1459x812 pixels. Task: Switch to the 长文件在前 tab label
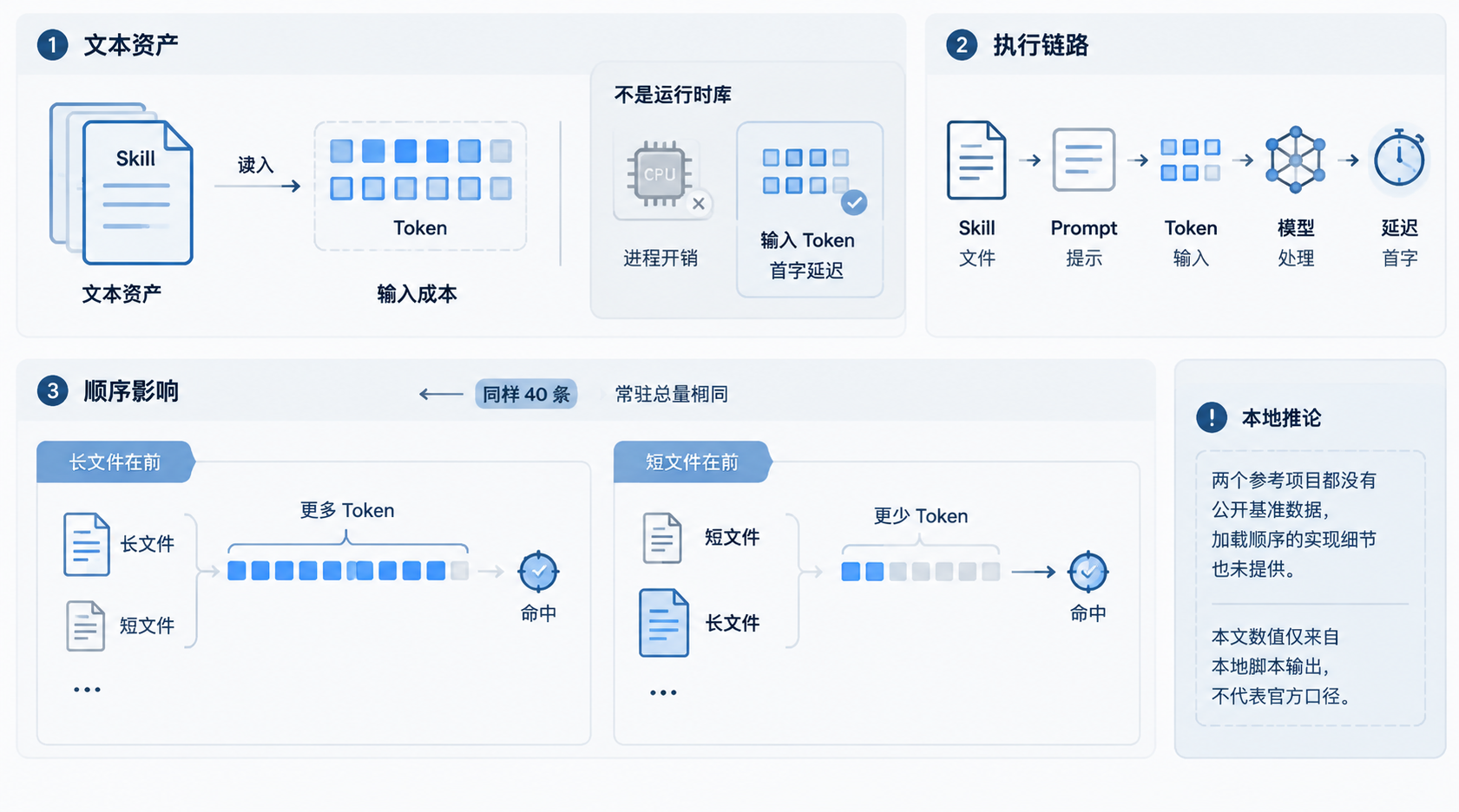coord(115,462)
